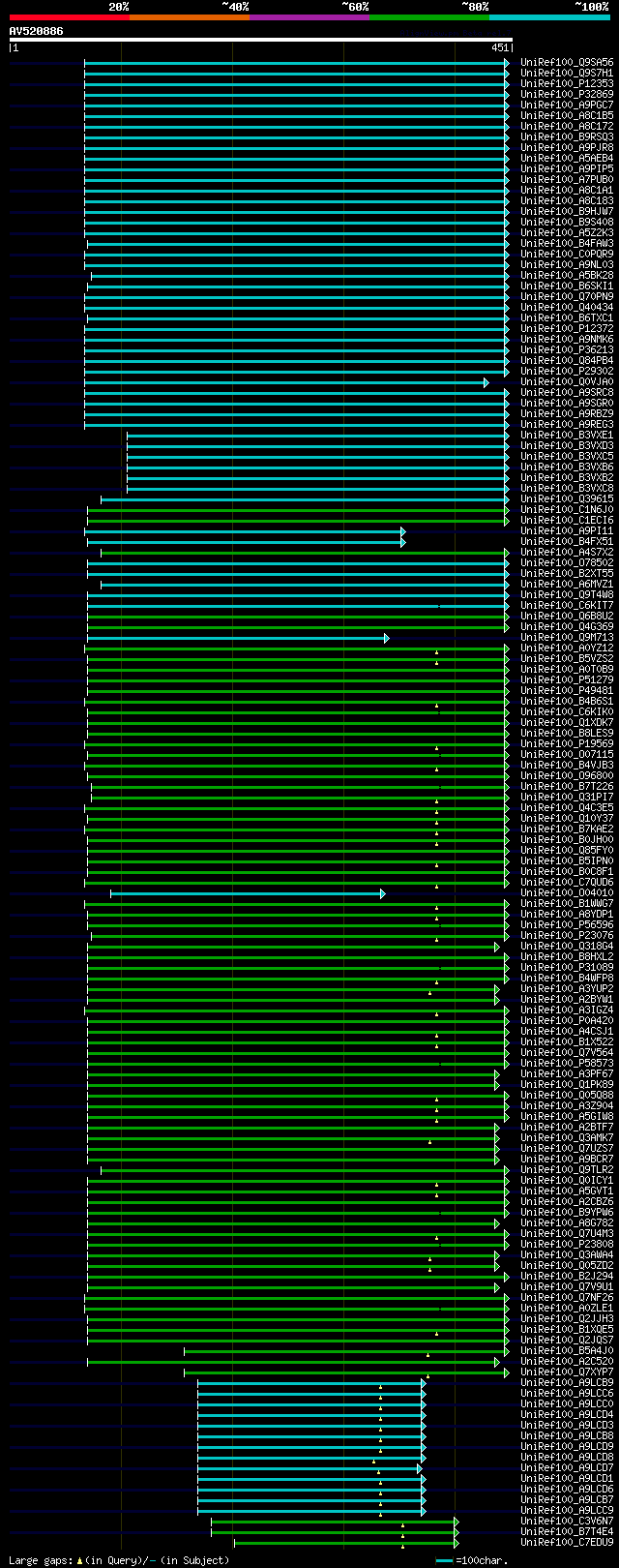This screenshot has height=1568, width=619.
Task: Click the green alignment bar for UniRef100_A2BTF7
Action: coord(293,1128)
